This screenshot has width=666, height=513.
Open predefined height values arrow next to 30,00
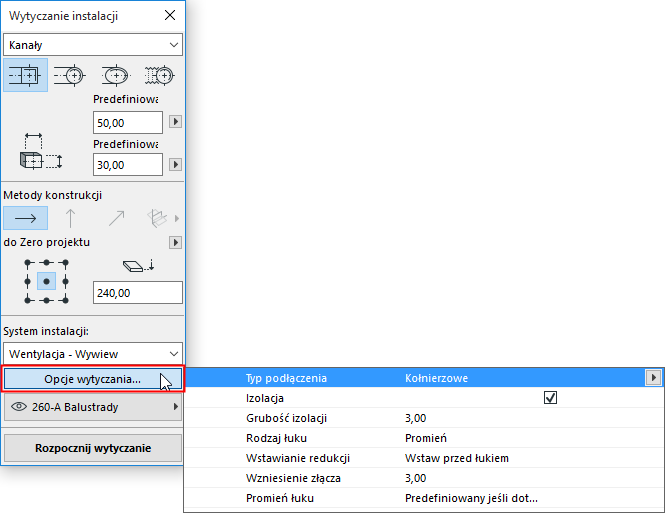pyautogui.click(x=175, y=164)
